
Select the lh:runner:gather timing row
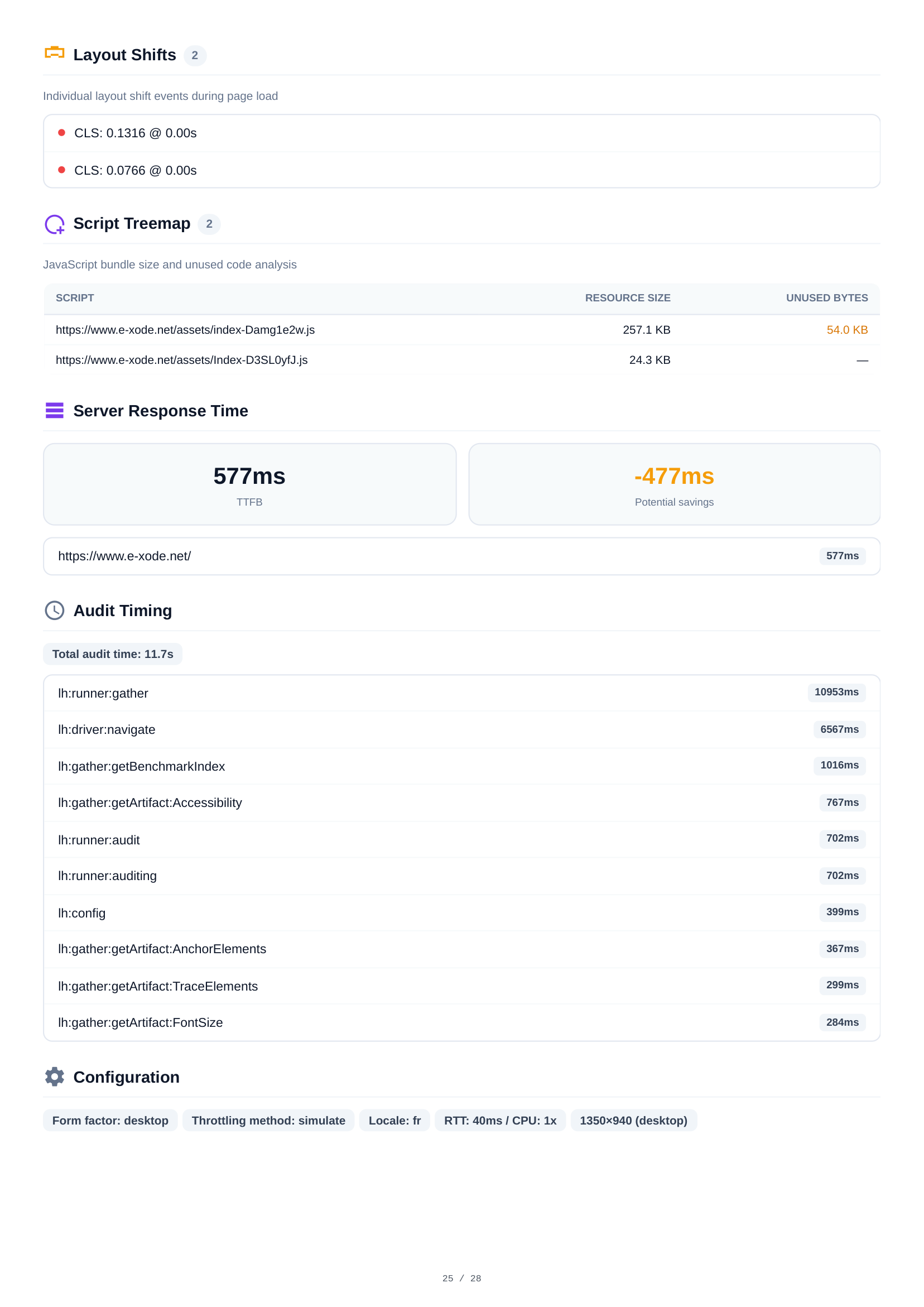click(x=461, y=693)
